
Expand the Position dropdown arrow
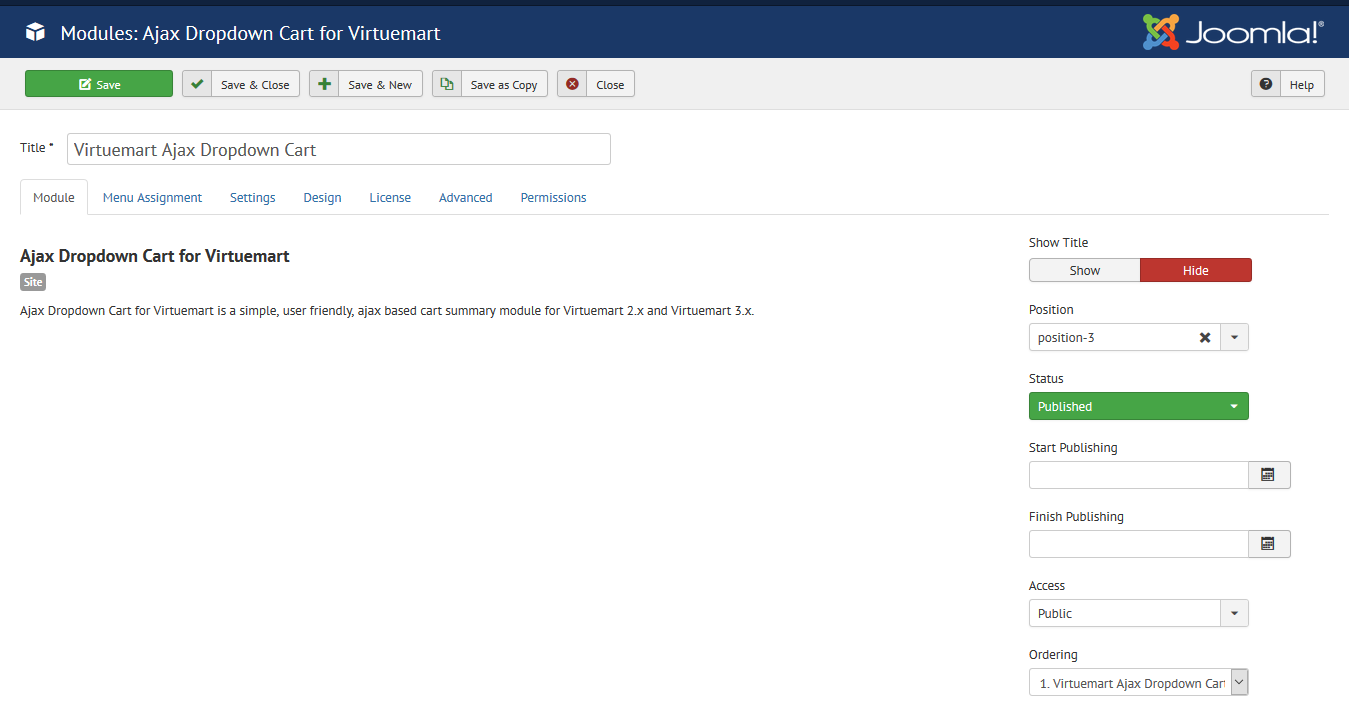click(x=1234, y=337)
